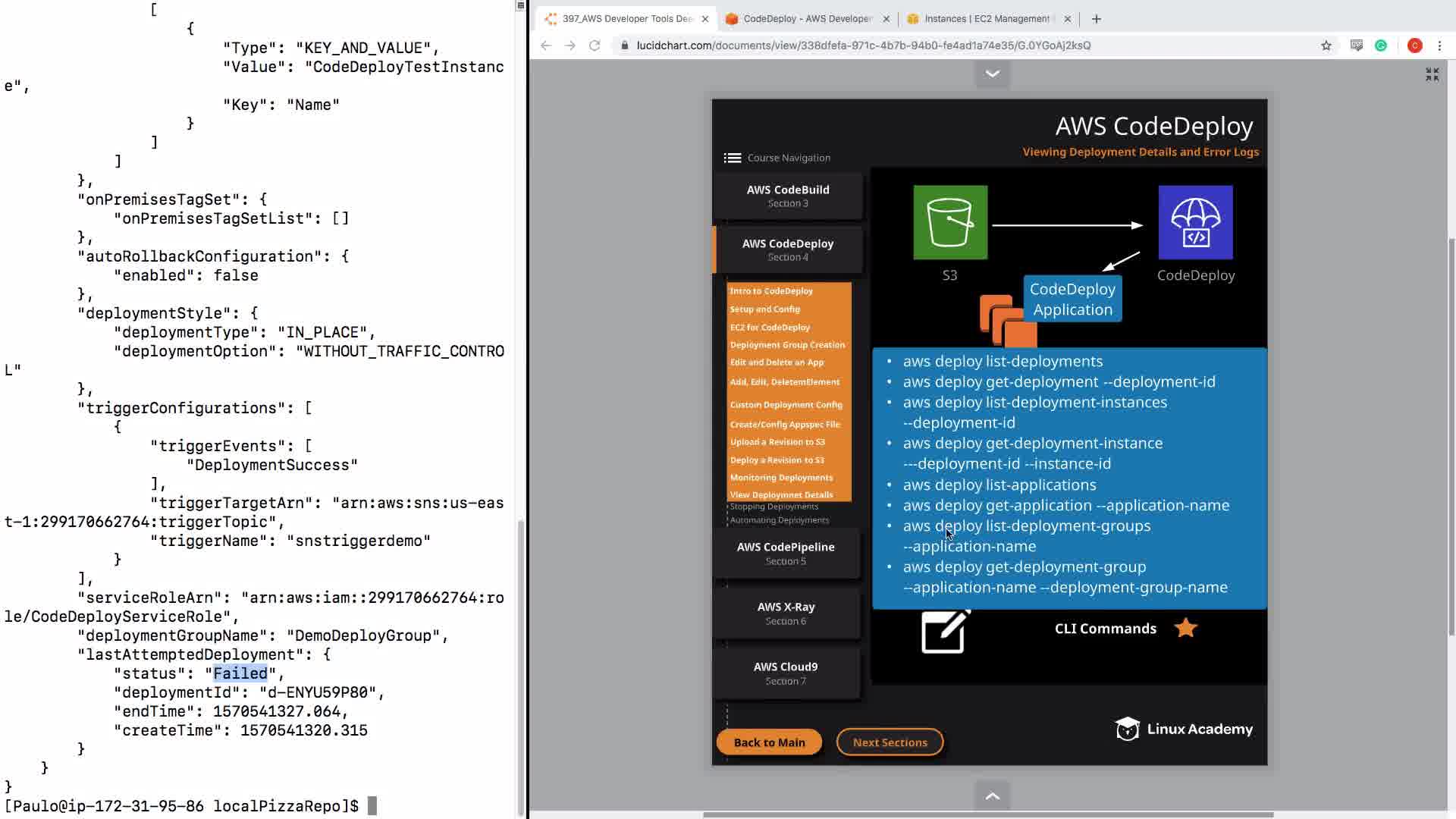Select Monitoring Deployments lesson
Viewport: 1456px width, 819px height.
[x=781, y=478]
